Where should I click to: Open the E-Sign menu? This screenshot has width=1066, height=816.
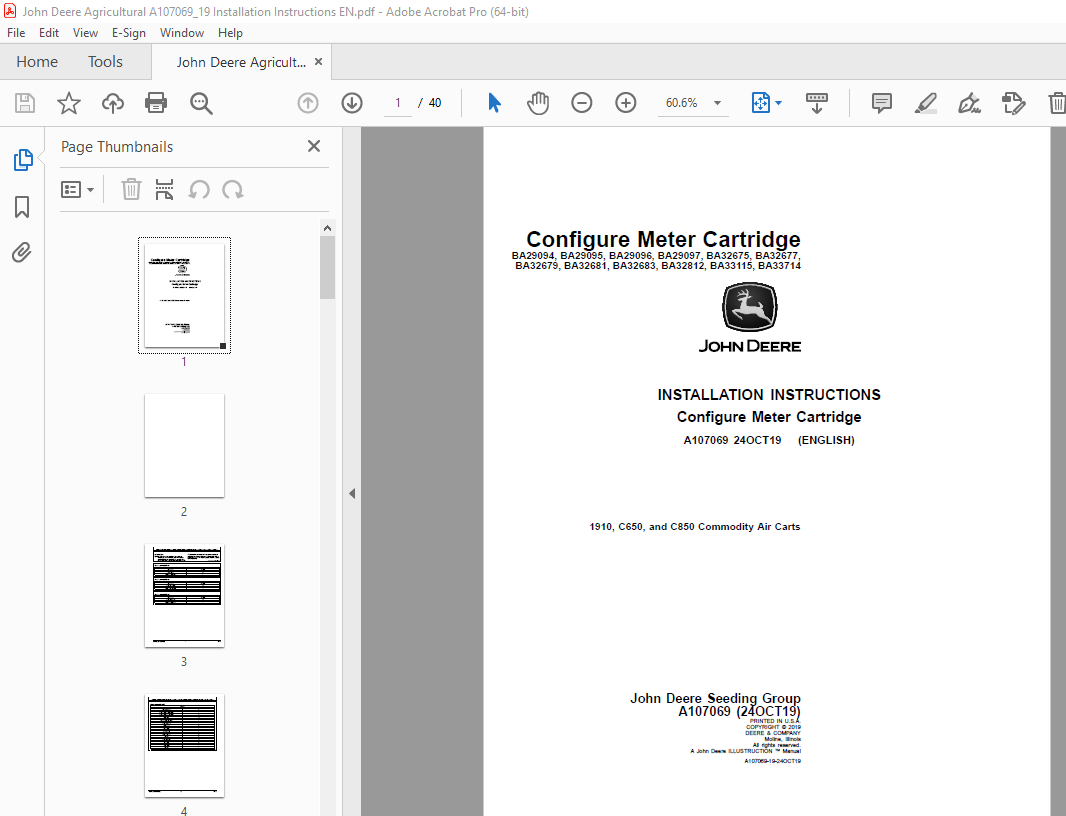click(128, 33)
